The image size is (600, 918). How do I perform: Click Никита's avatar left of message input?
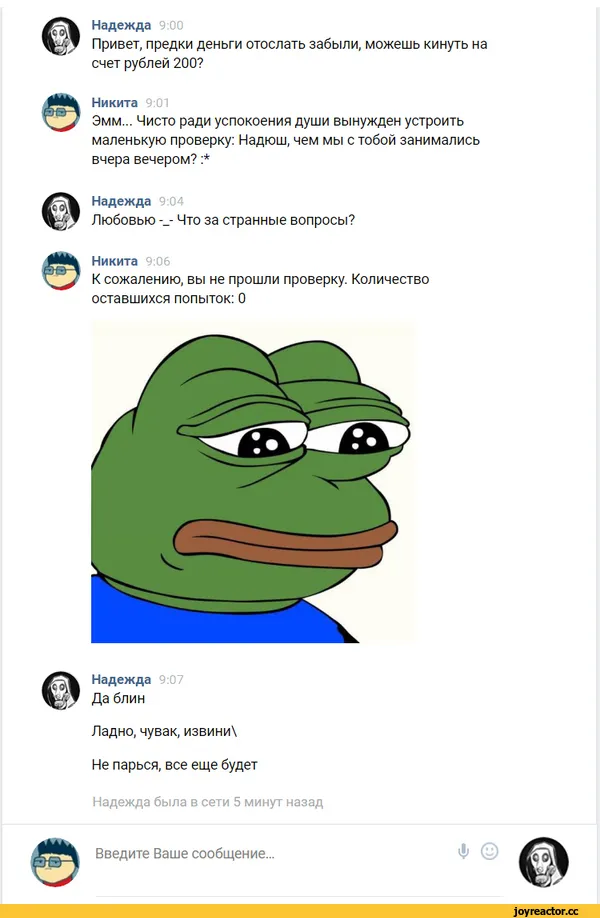[55, 861]
